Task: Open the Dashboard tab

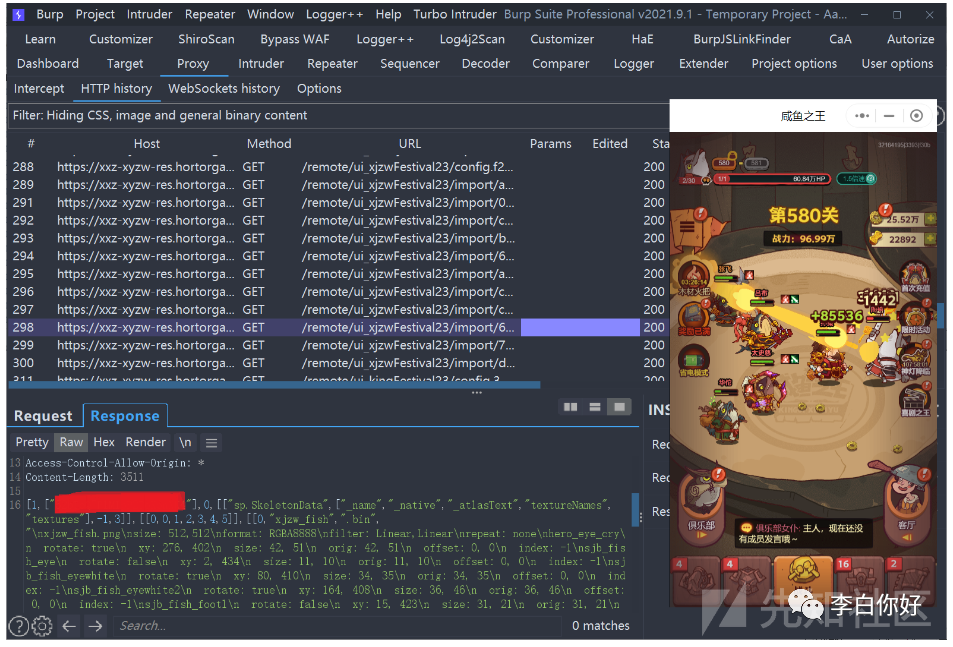Action: point(48,63)
